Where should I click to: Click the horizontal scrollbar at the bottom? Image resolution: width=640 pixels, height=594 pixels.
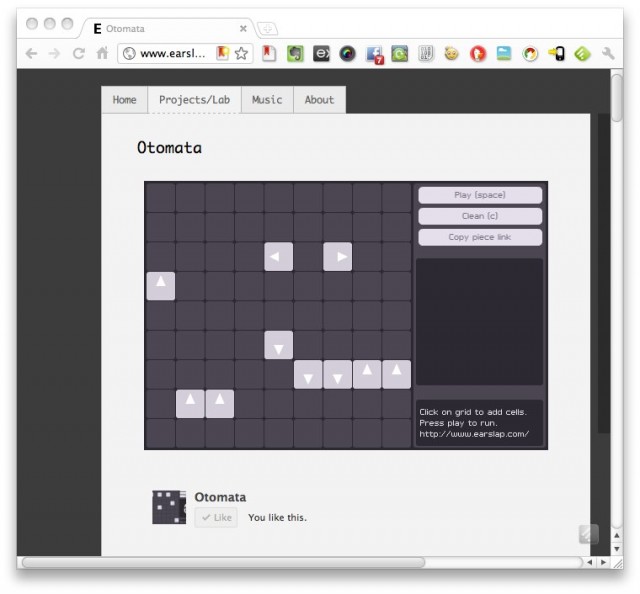pos(222,563)
